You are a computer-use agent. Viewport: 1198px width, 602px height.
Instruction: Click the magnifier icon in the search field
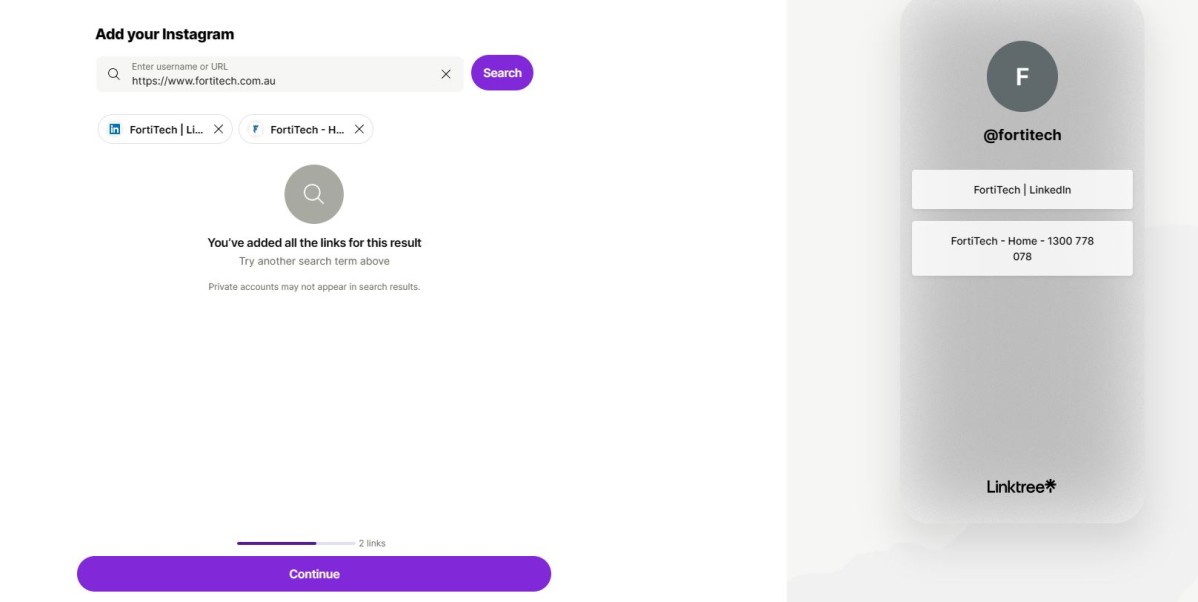(x=114, y=74)
